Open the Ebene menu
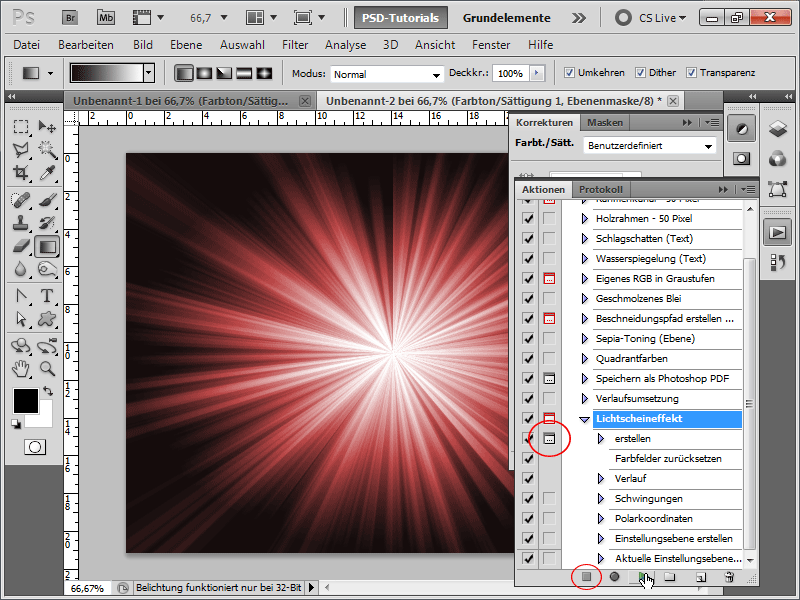 coord(186,45)
